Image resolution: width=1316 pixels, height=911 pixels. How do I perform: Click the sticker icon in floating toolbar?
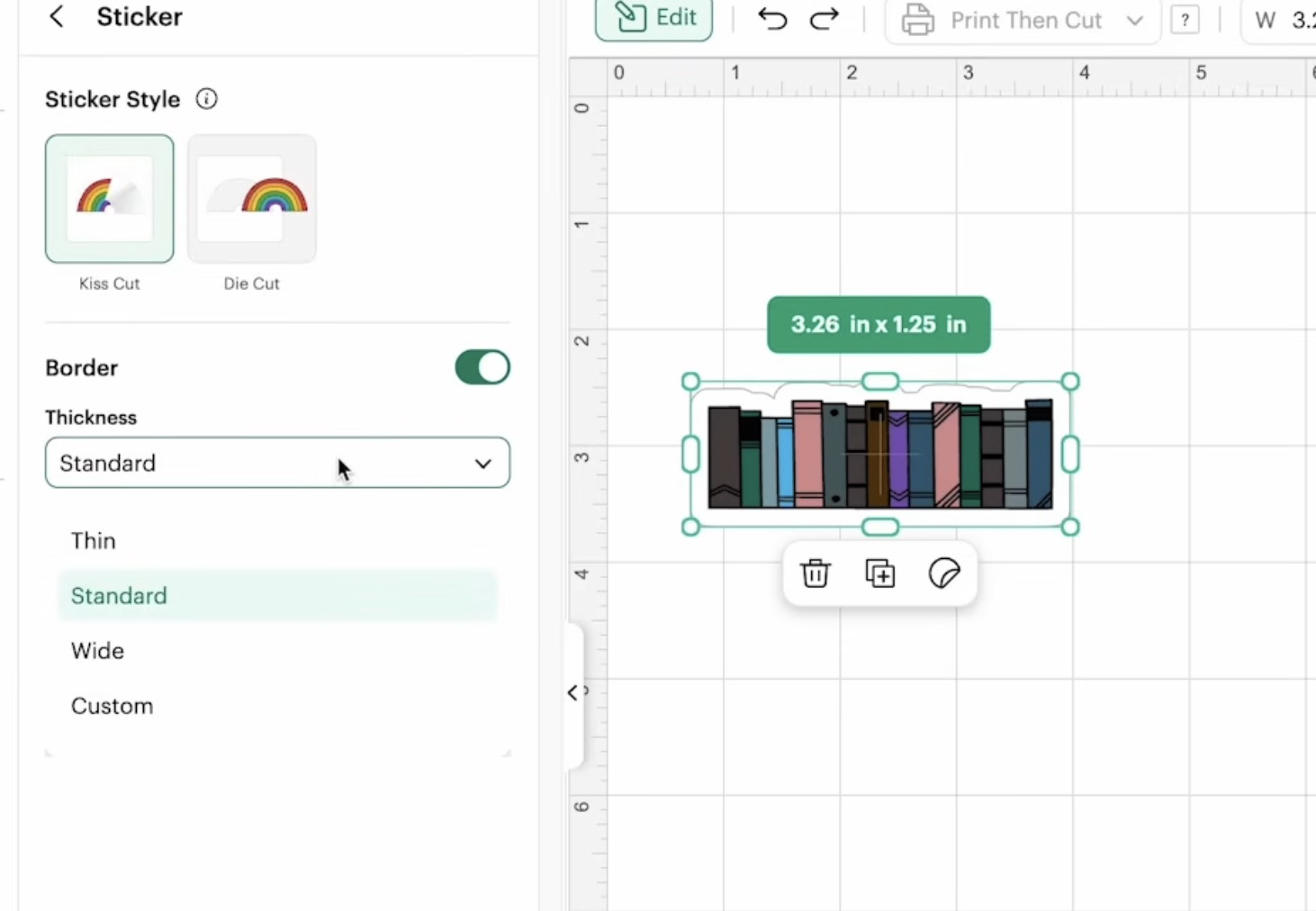[x=943, y=573]
